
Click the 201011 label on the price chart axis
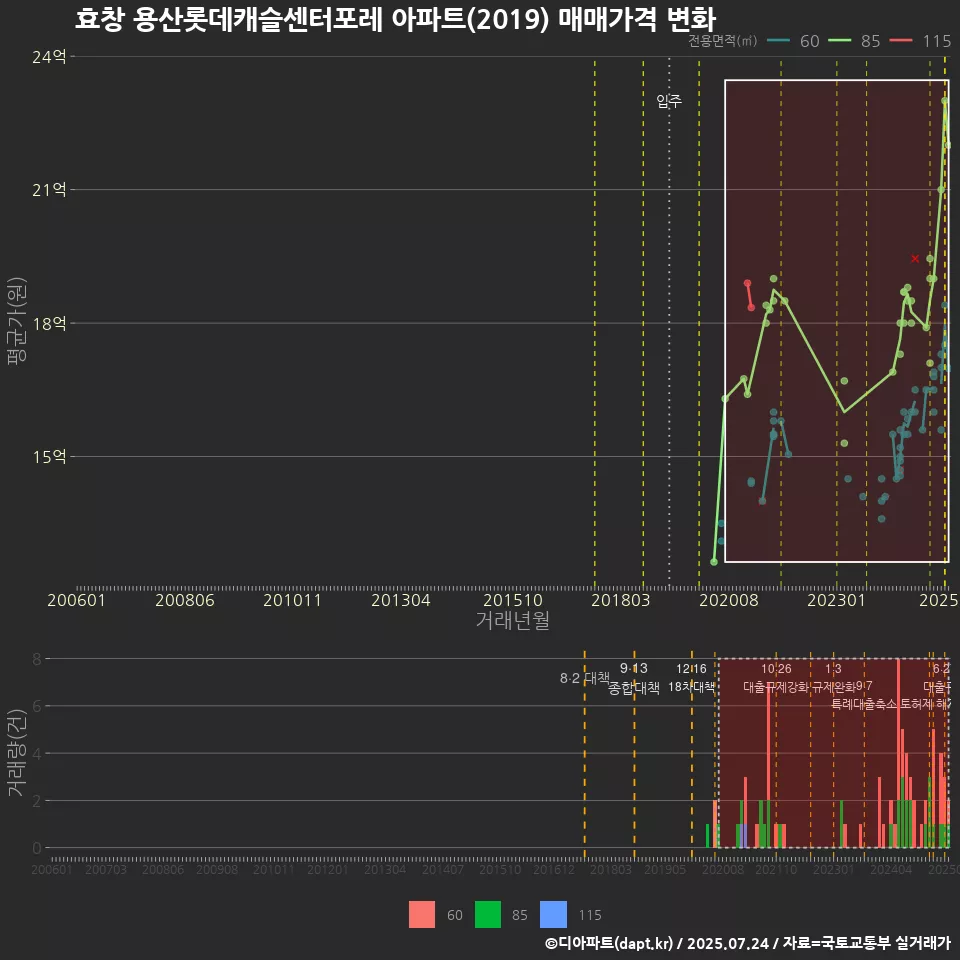coord(292,600)
